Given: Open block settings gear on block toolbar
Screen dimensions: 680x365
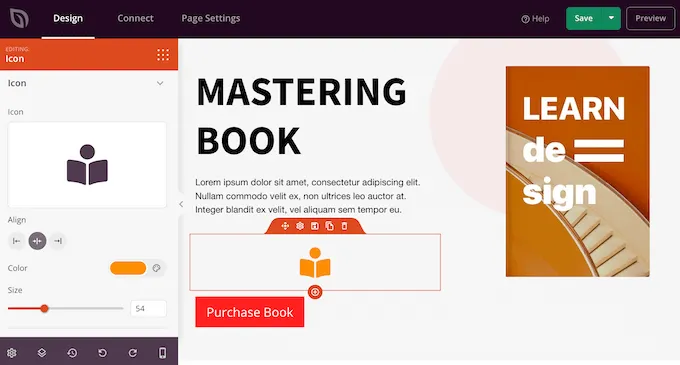Looking at the screenshot, I should [x=300, y=226].
